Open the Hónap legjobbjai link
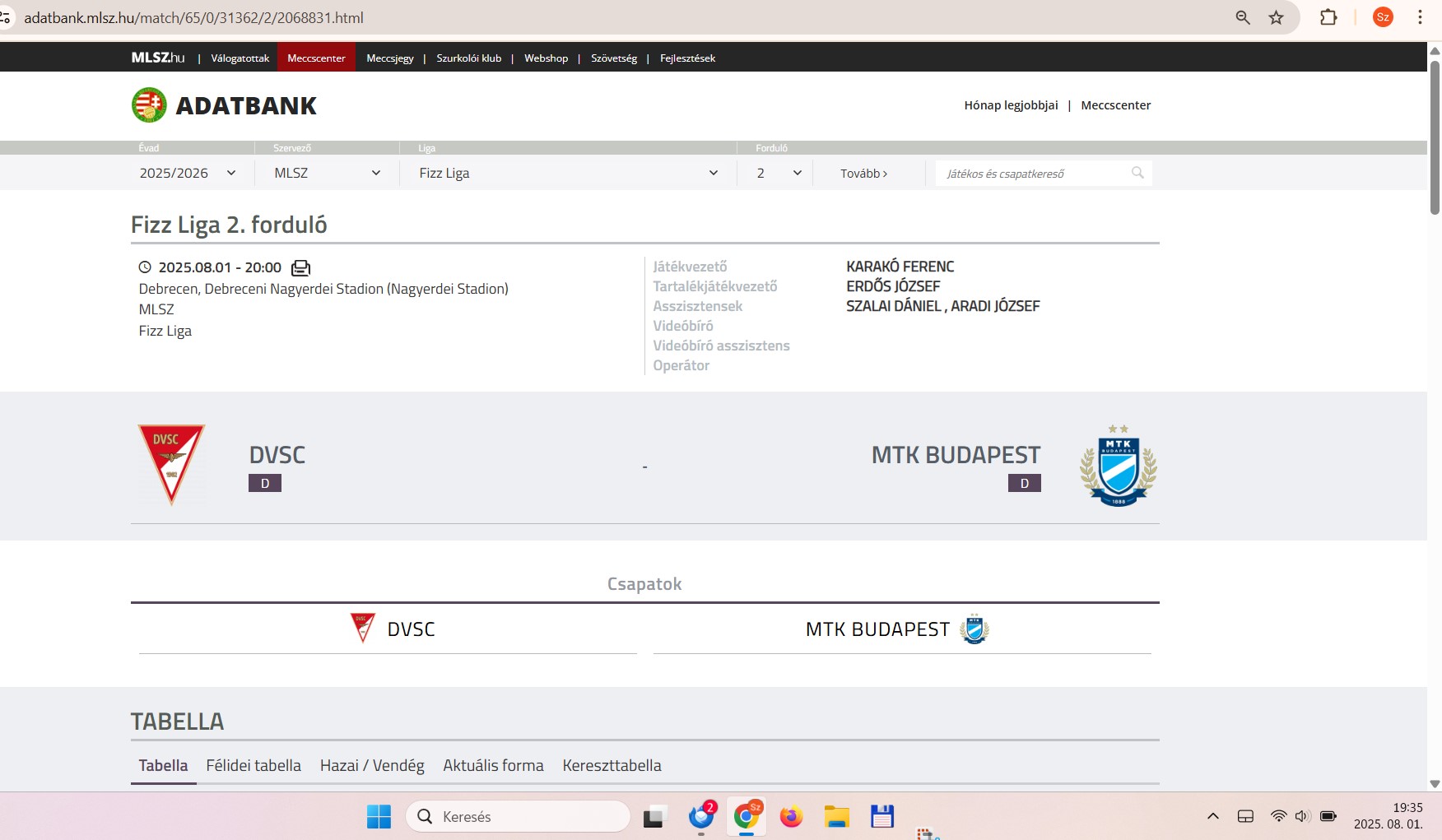 pos(1011,105)
